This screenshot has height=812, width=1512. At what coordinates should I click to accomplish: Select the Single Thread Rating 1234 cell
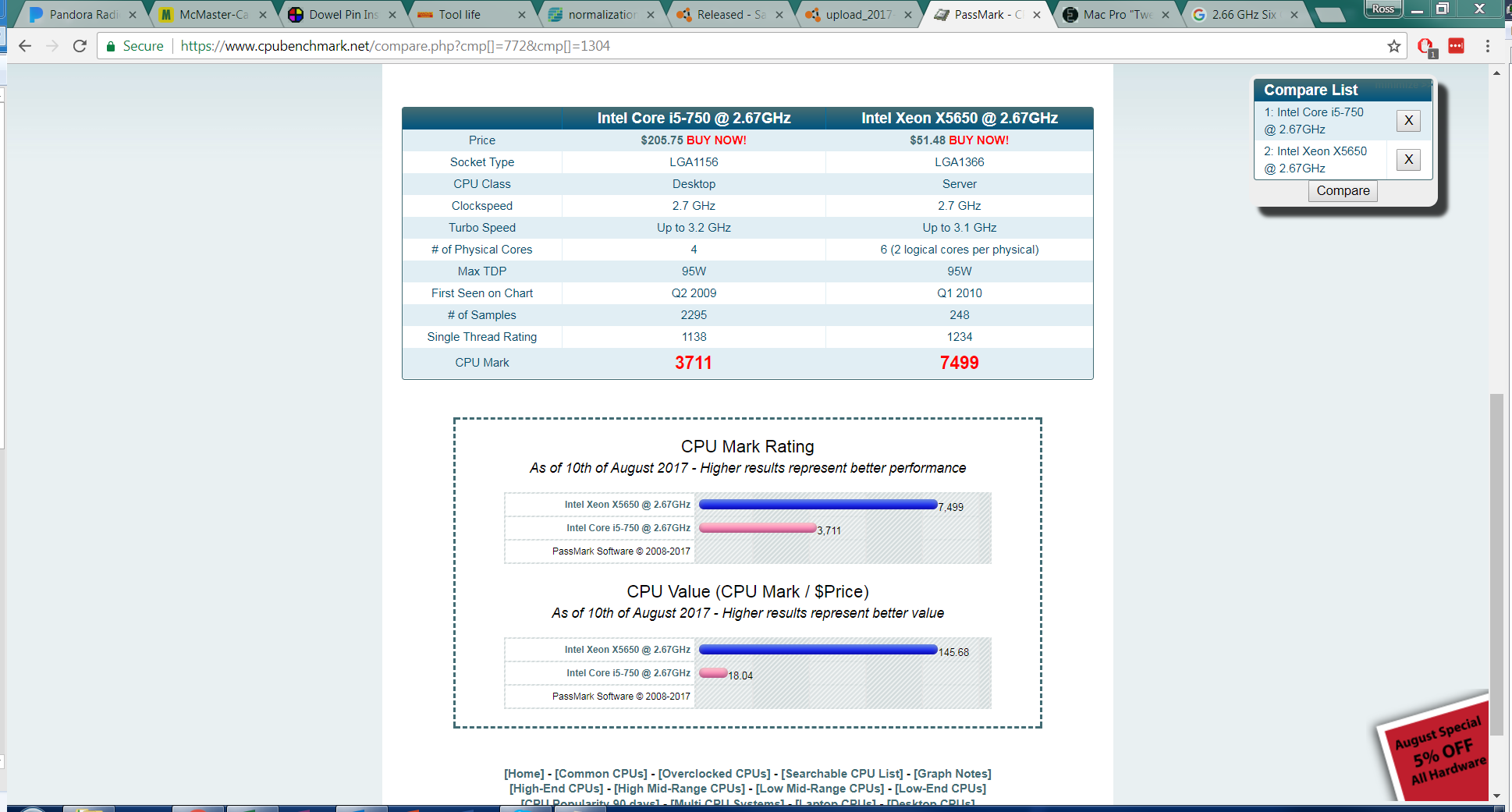pyautogui.click(x=959, y=337)
